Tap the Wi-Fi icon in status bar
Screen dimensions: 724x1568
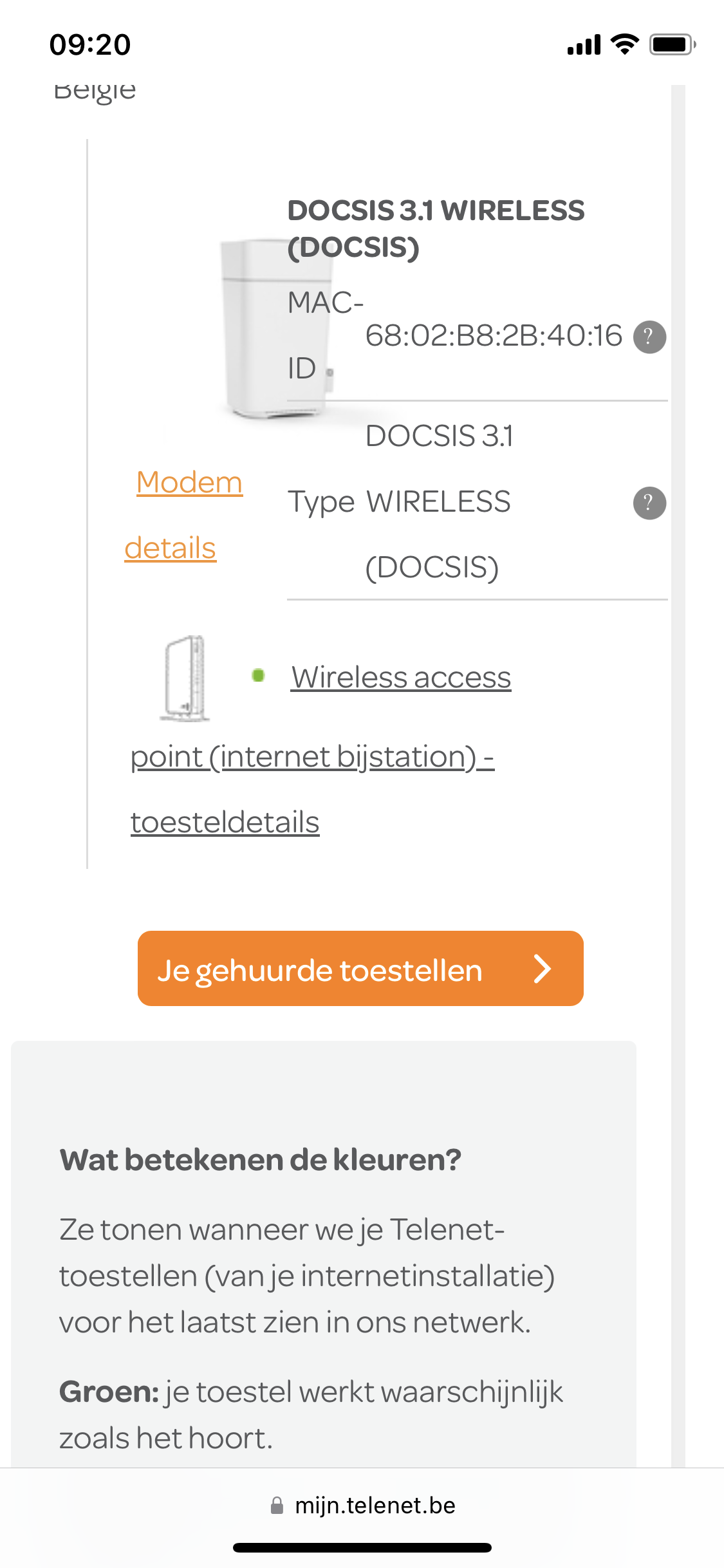point(624,44)
